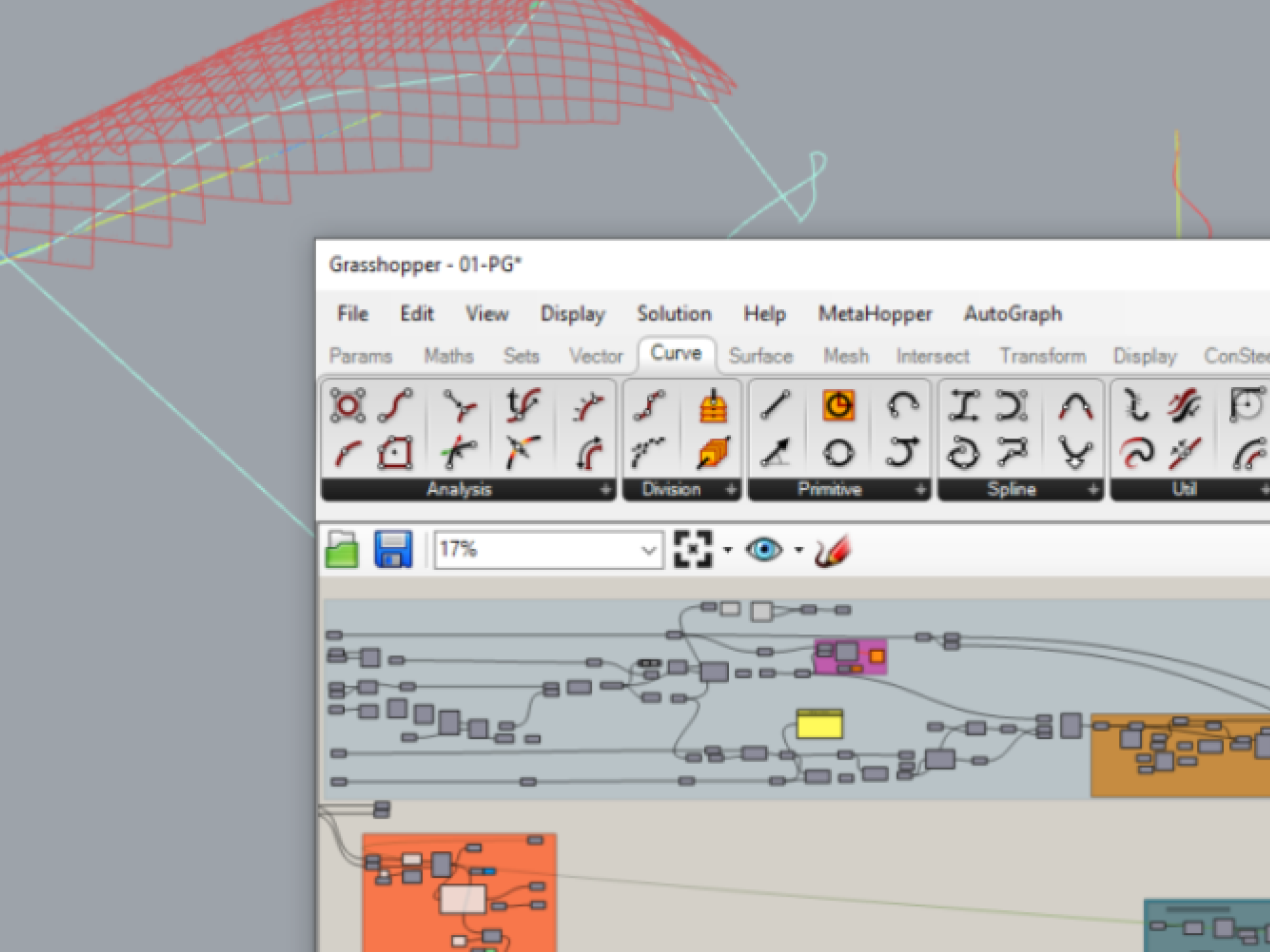Switch to the Vector tab

pyautogui.click(x=596, y=356)
